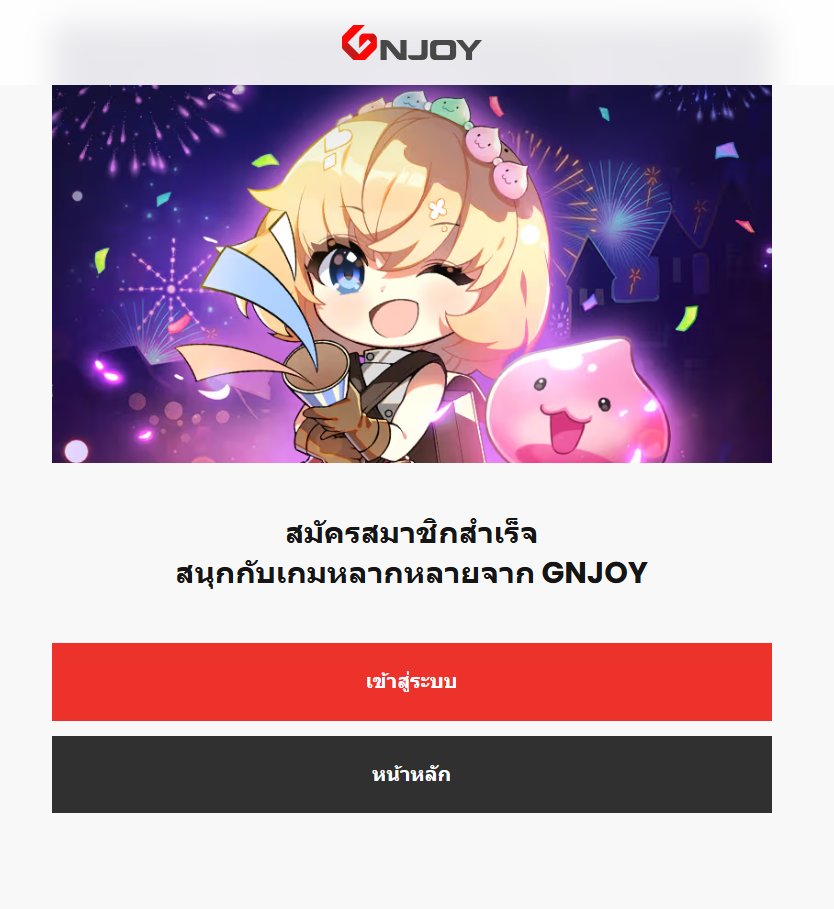The height and width of the screenshot is (909, 834).
Task: Click the NJOY wordmark in header
Action: coord(431,49)
